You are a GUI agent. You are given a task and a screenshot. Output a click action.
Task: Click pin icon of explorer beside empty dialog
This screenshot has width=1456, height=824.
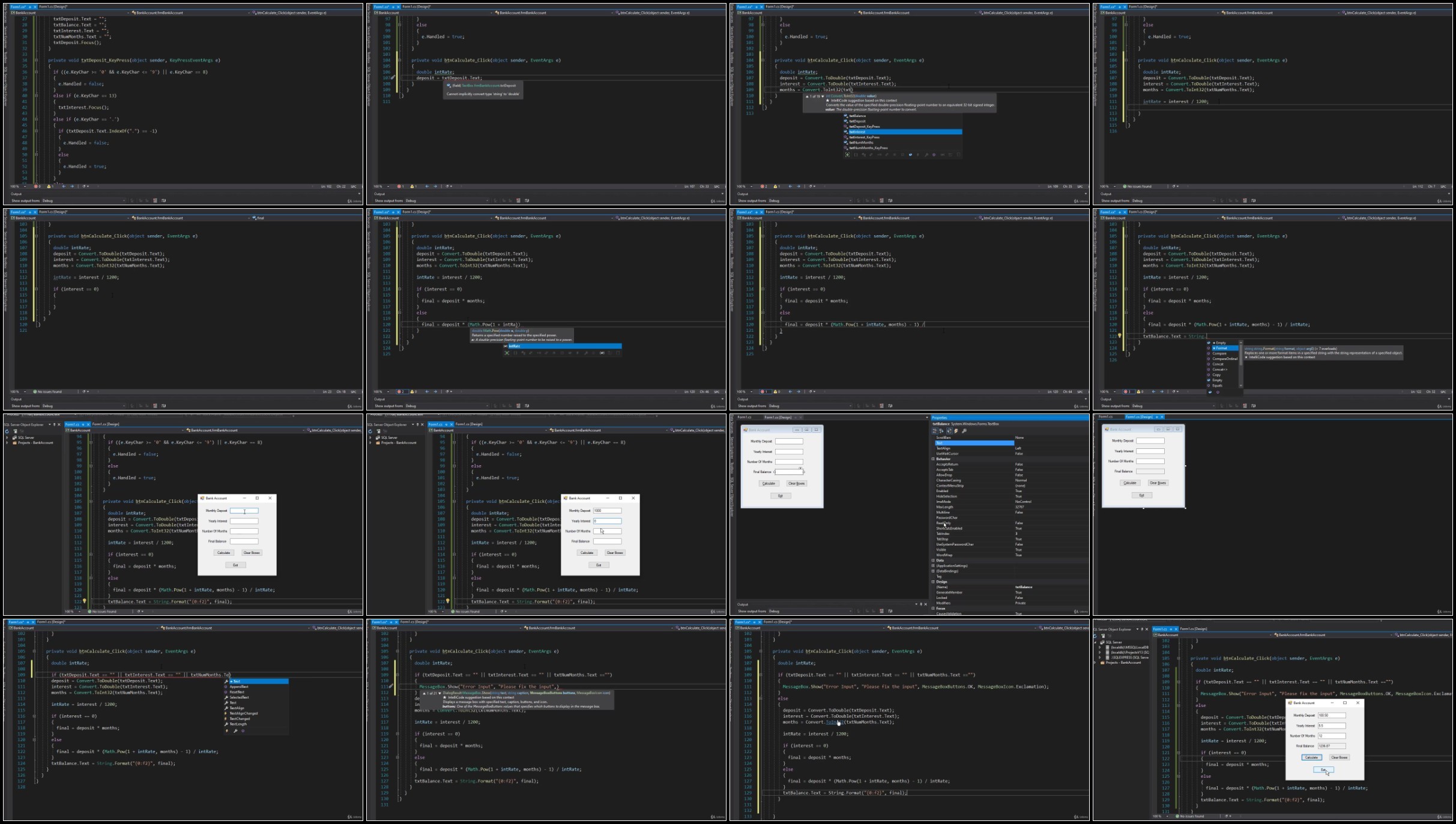pyautogui.click(x=54, y=424)
